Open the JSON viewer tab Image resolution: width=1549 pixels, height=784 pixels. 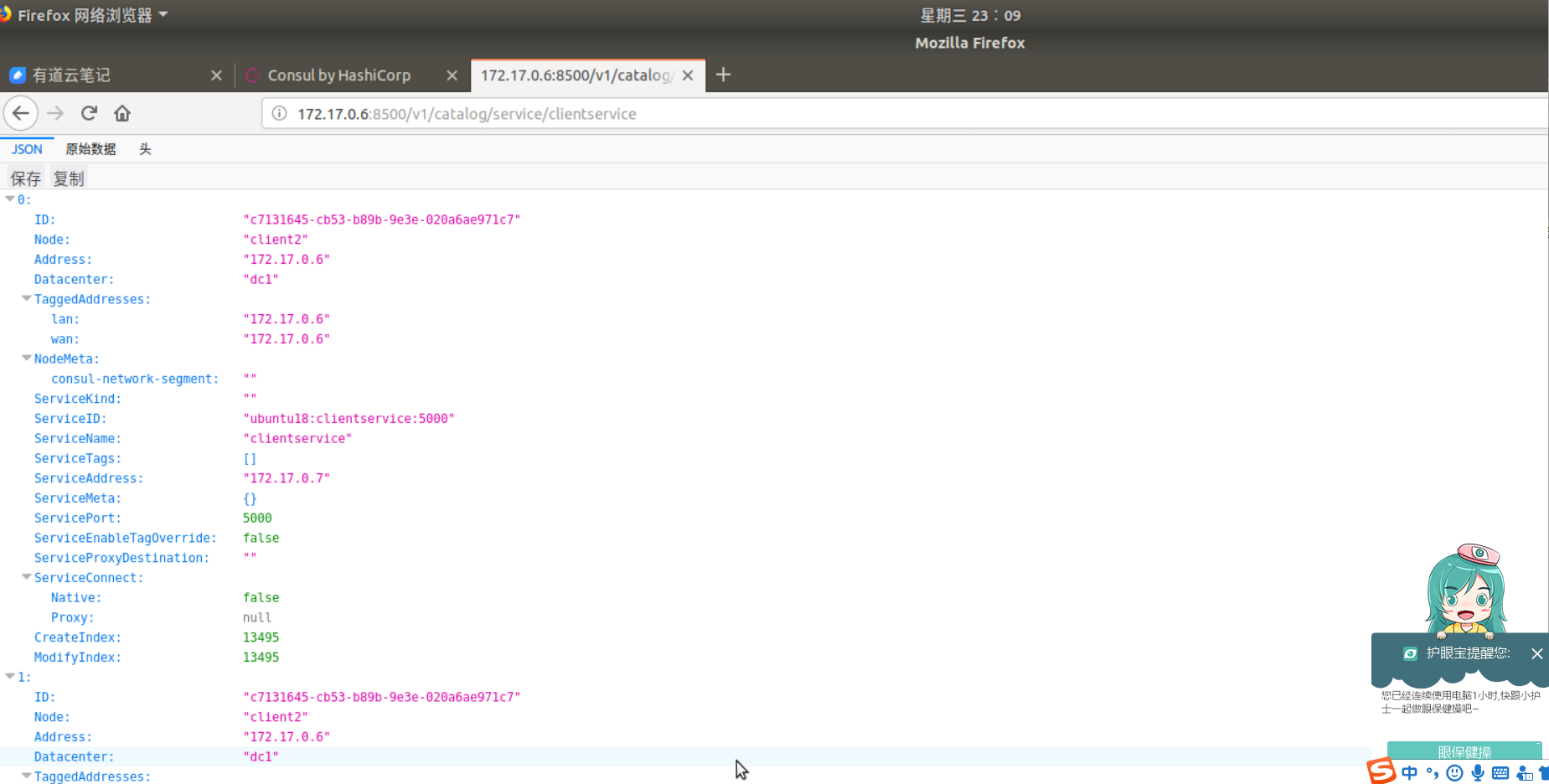pyautogui.click(x=27, y=149)
